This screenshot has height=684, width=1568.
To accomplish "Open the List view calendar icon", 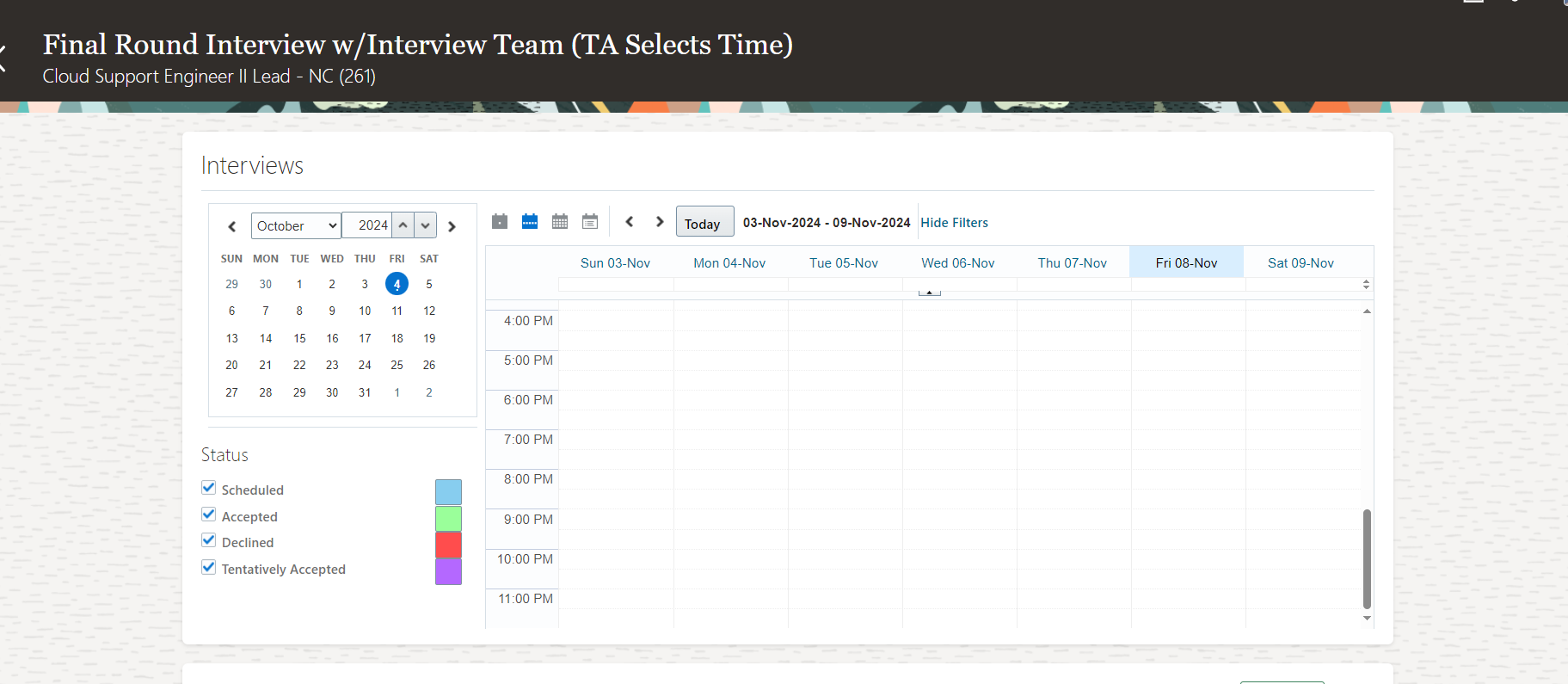I will pos(590,222).
